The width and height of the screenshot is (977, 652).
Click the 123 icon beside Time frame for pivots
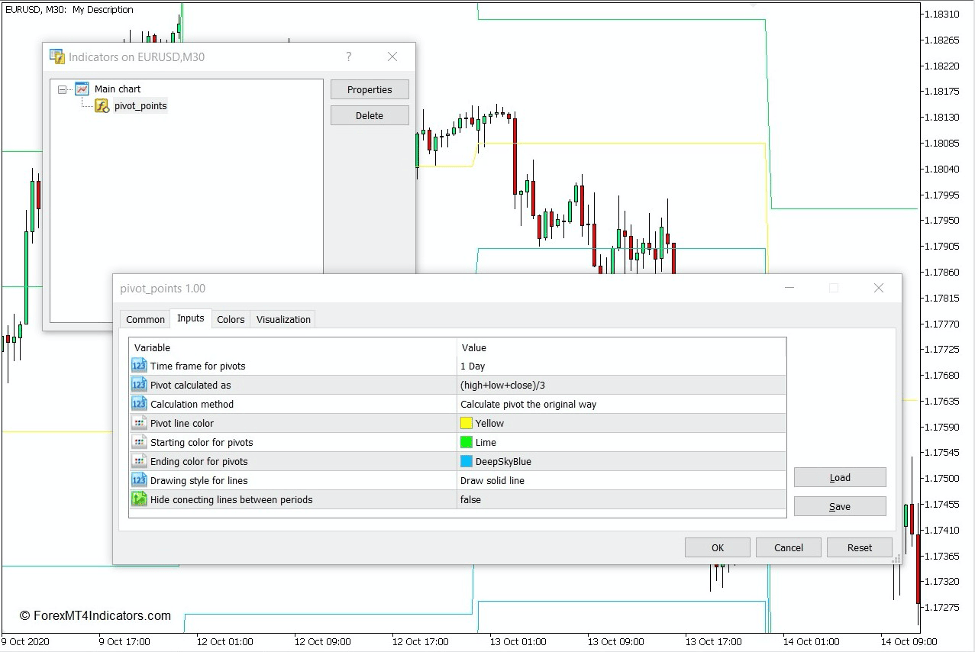coord(139,365)
